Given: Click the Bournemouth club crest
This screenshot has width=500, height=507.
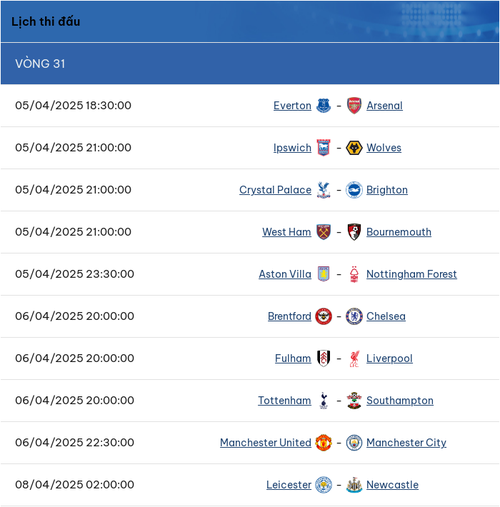Looking at the screenshot, I should 354,232.
